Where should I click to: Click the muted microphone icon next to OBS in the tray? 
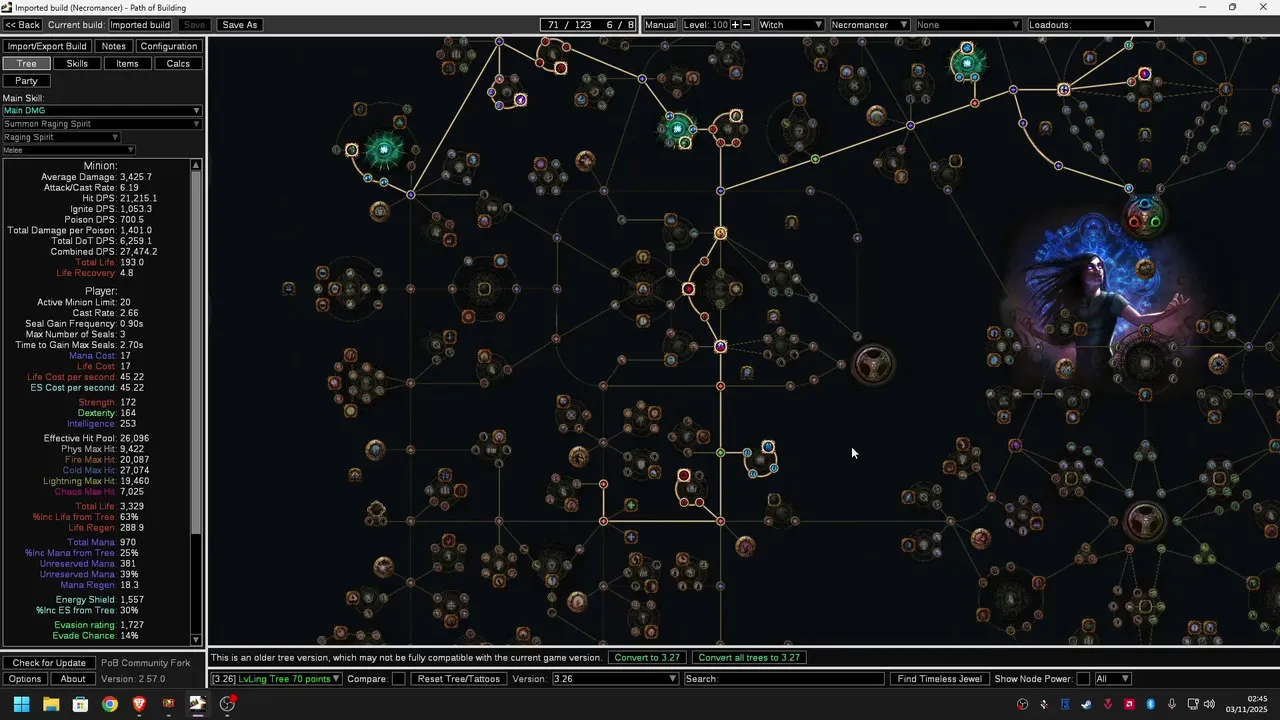point(1044,704)
